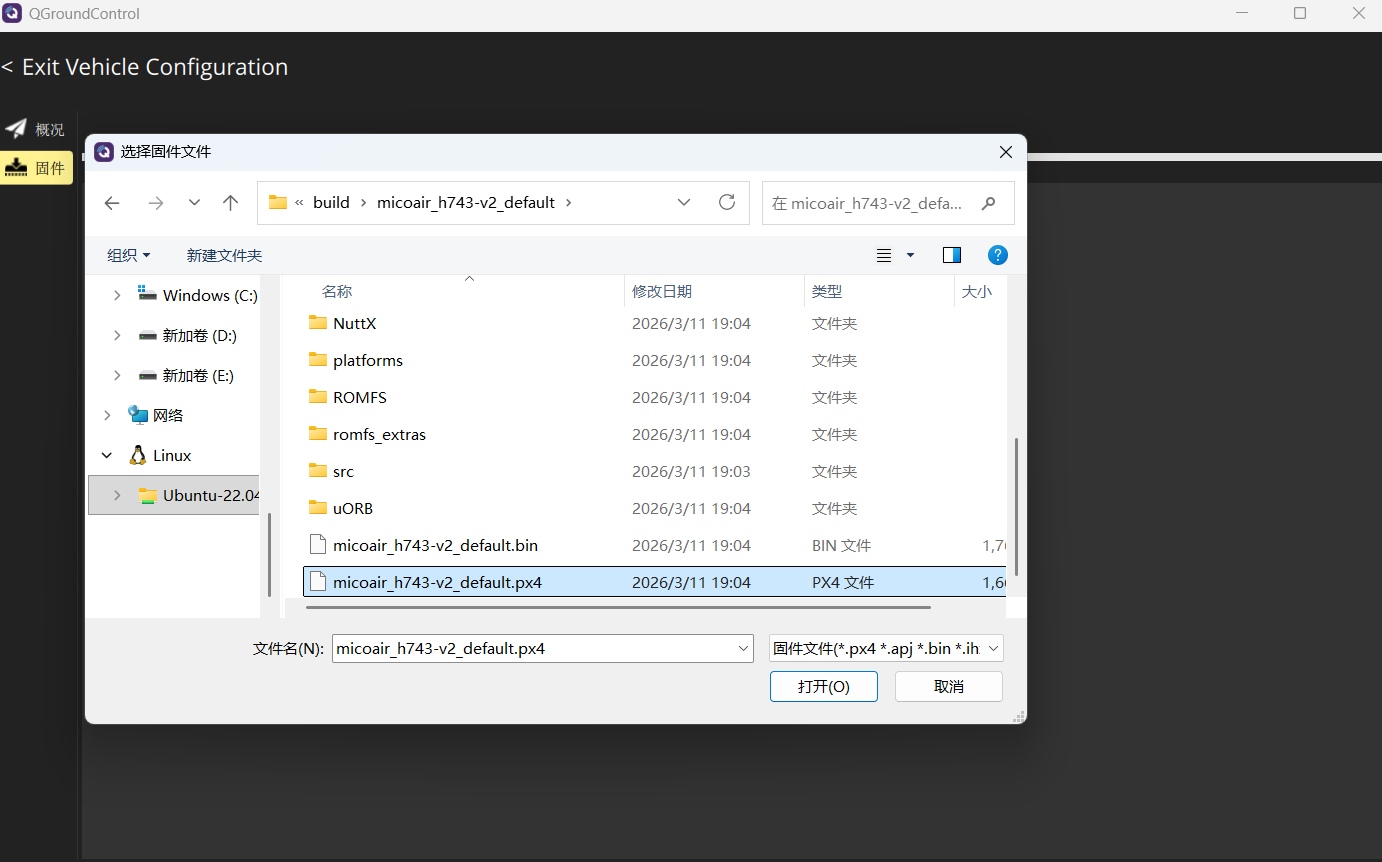The image size is (1382, 862).
Task: Click 新建文件夹 new folder button
Action: 224,255
